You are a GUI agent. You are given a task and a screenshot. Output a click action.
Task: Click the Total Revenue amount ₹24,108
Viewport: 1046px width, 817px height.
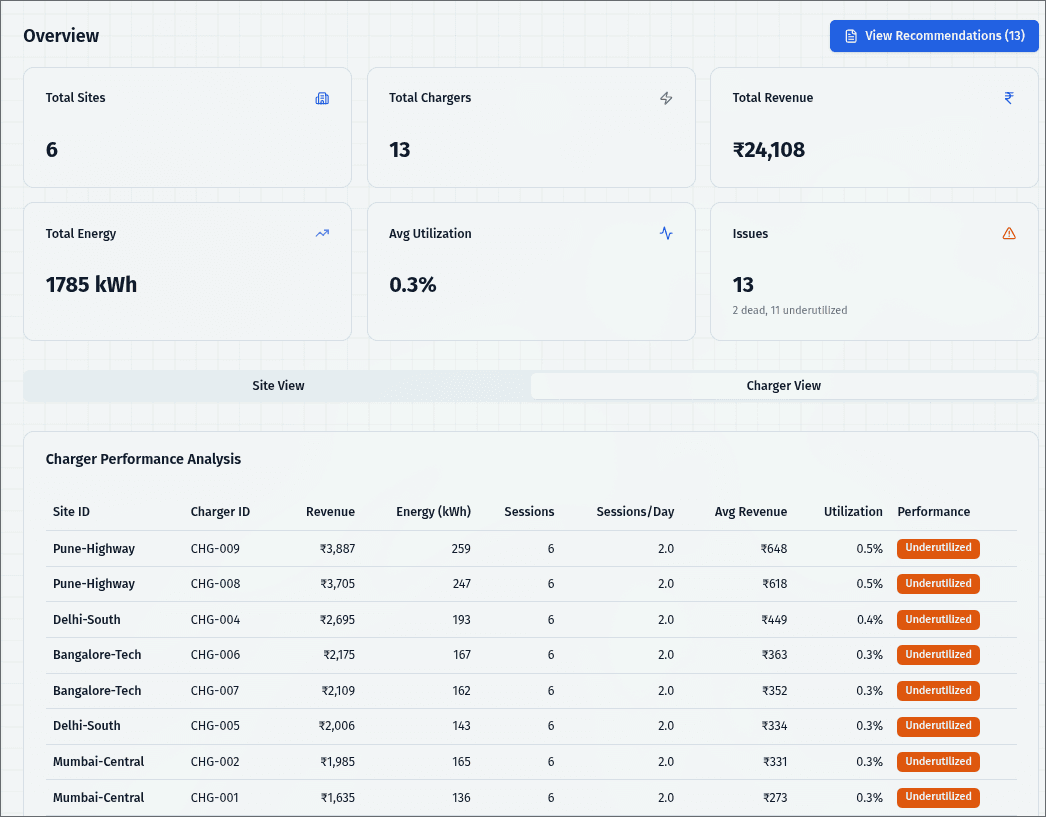click(768, 150)
